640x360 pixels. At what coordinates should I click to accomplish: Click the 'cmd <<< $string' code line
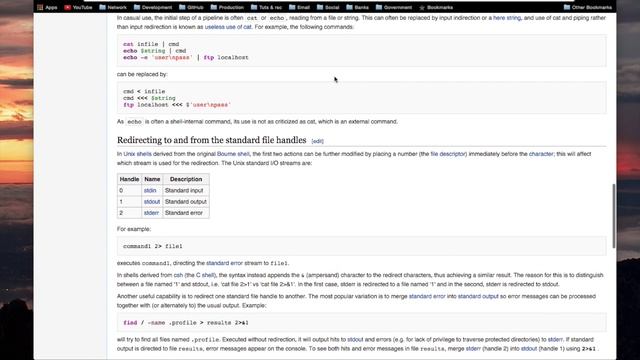(x=149, y=98)
